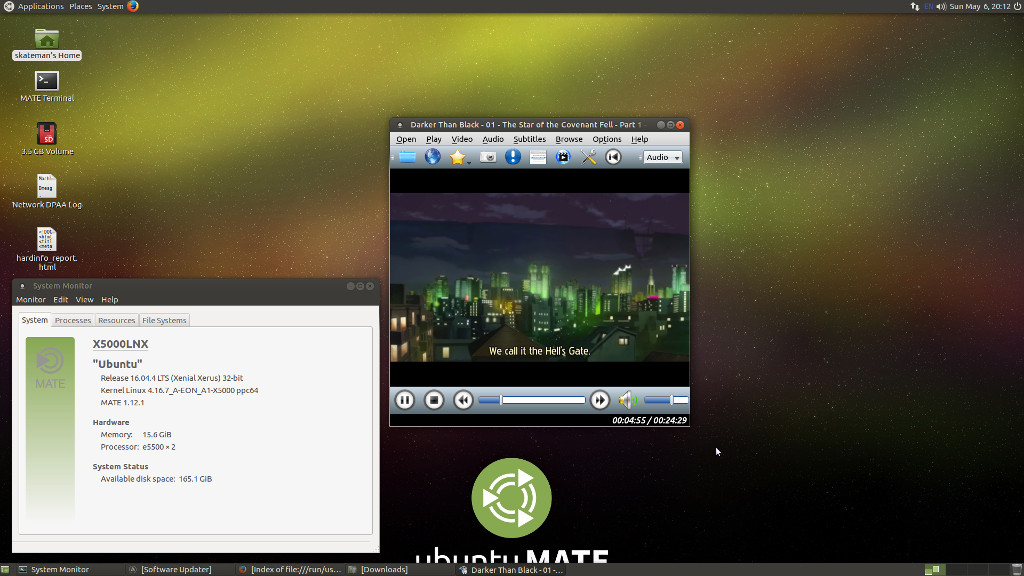Take a screenshot with the camera icon
This screenshot has width=1024, height=576.
[488, 157]
